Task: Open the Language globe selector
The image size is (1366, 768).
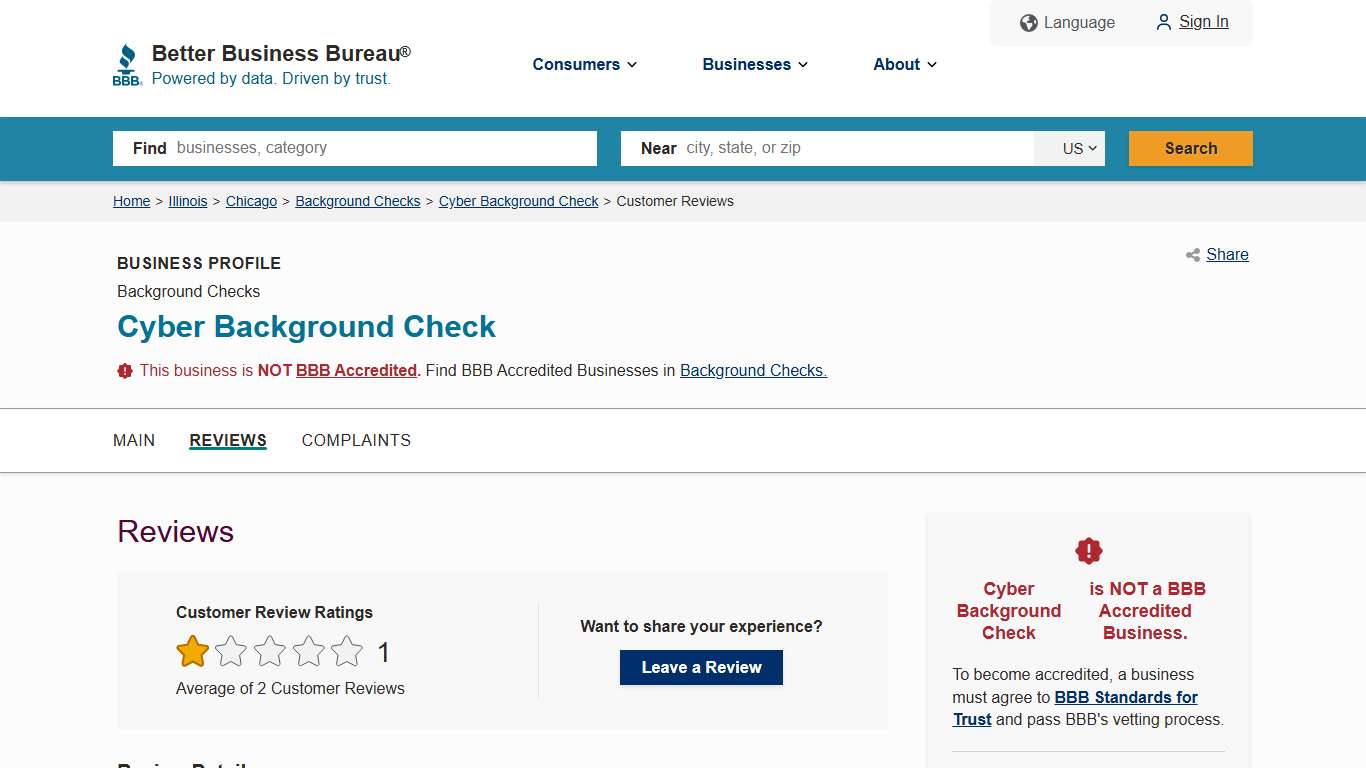Action: click(1028, 22)
